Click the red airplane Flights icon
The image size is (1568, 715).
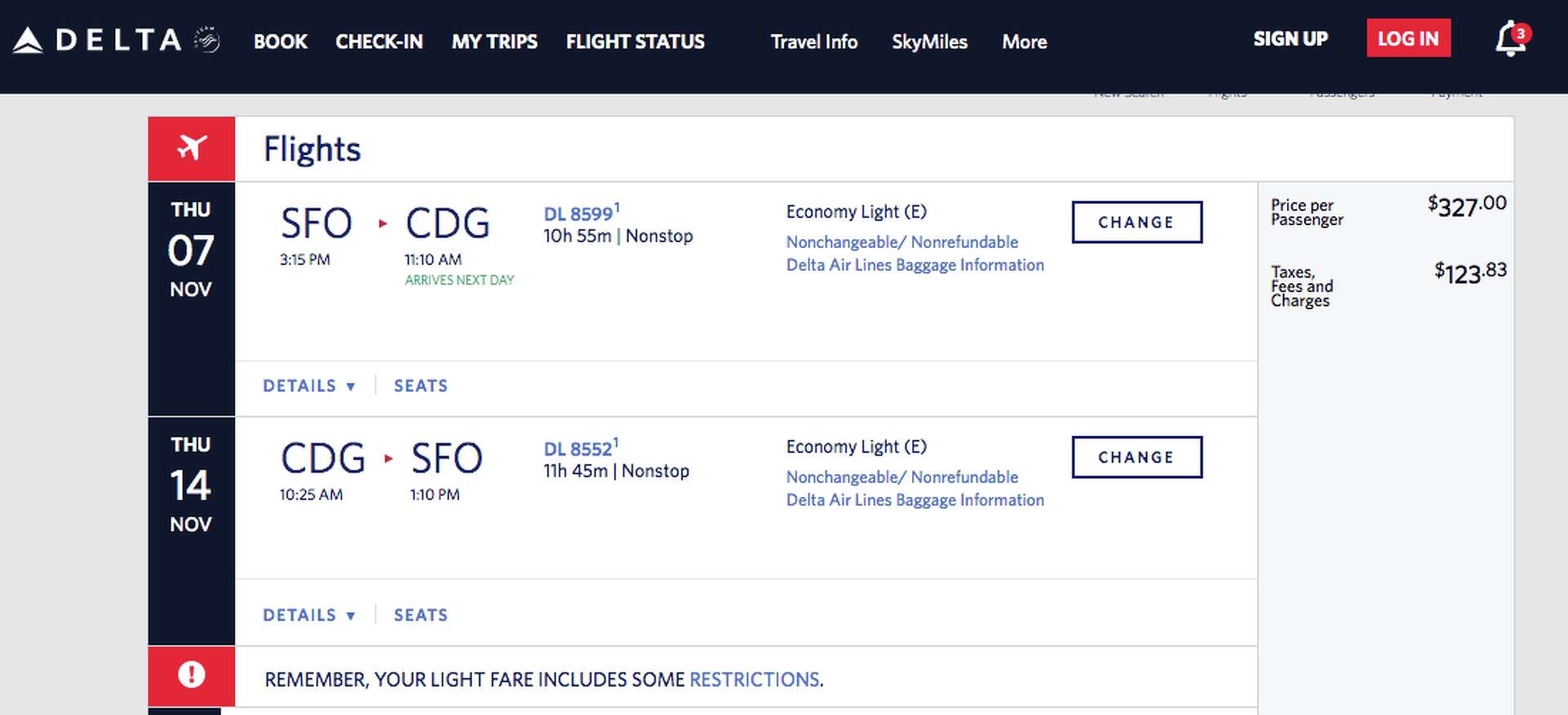coord(192,149)
